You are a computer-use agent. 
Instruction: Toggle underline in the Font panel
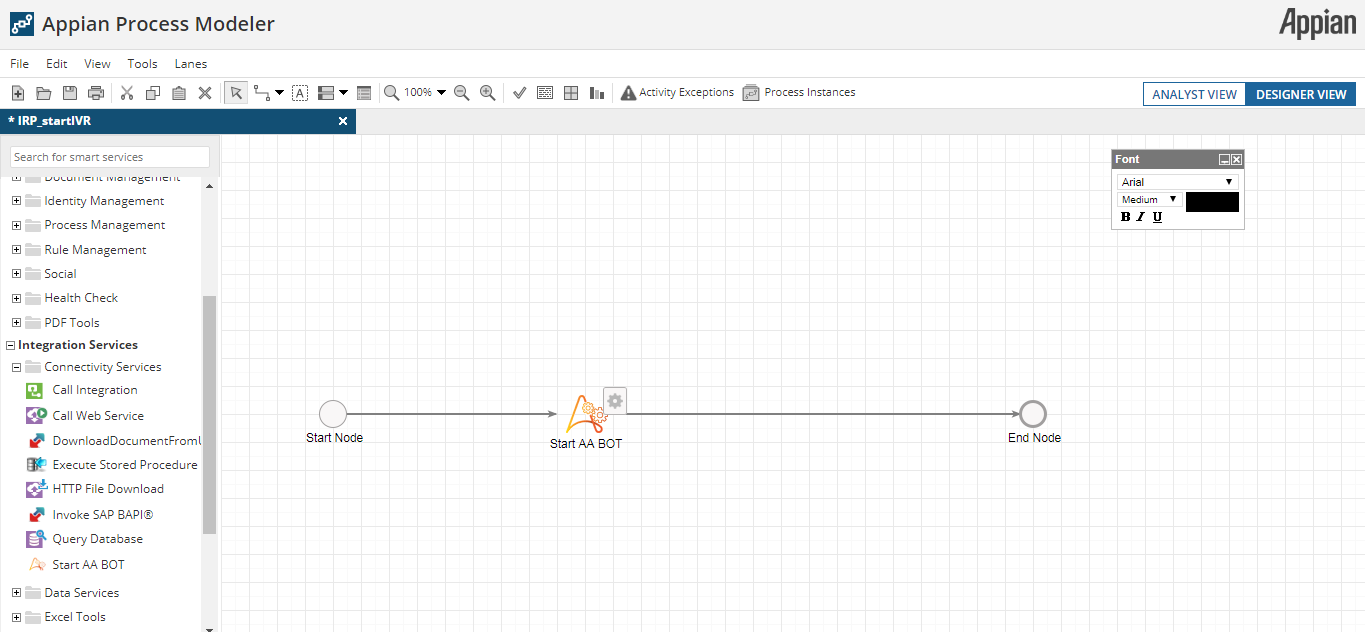click(x=1157, y=217)
